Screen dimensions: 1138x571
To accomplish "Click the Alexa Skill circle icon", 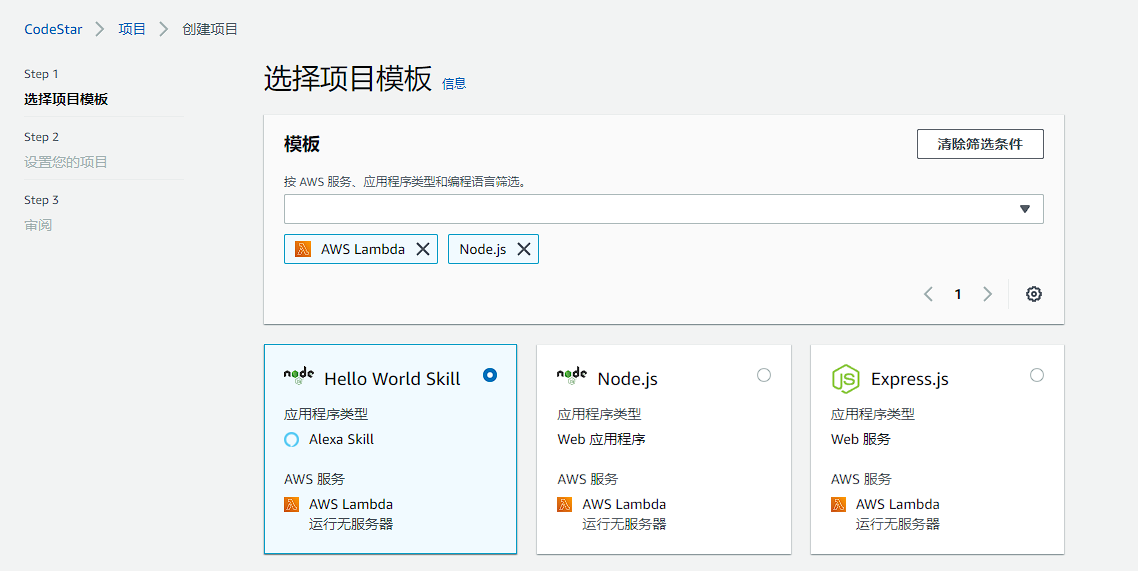I will pos(292,439).
